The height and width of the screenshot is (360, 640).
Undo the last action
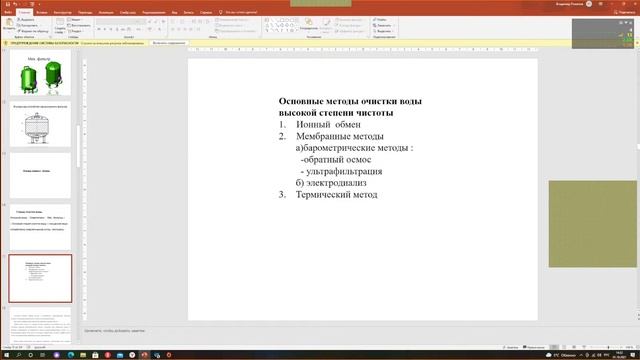coord(15,4)
